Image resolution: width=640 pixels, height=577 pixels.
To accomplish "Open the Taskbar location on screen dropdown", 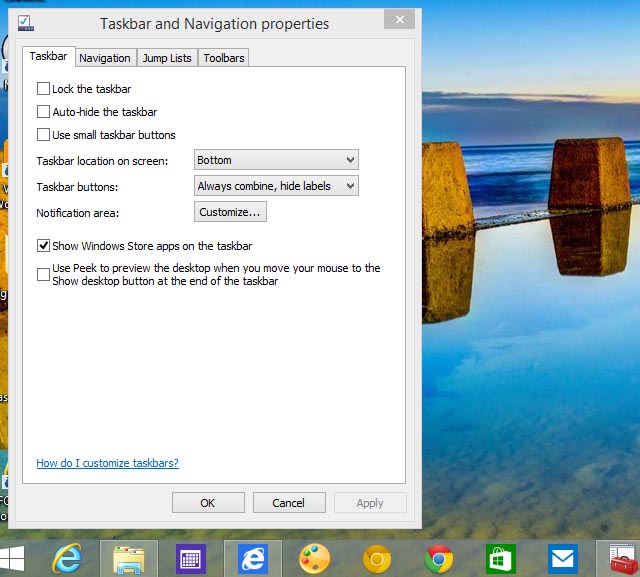I will 276,160.
